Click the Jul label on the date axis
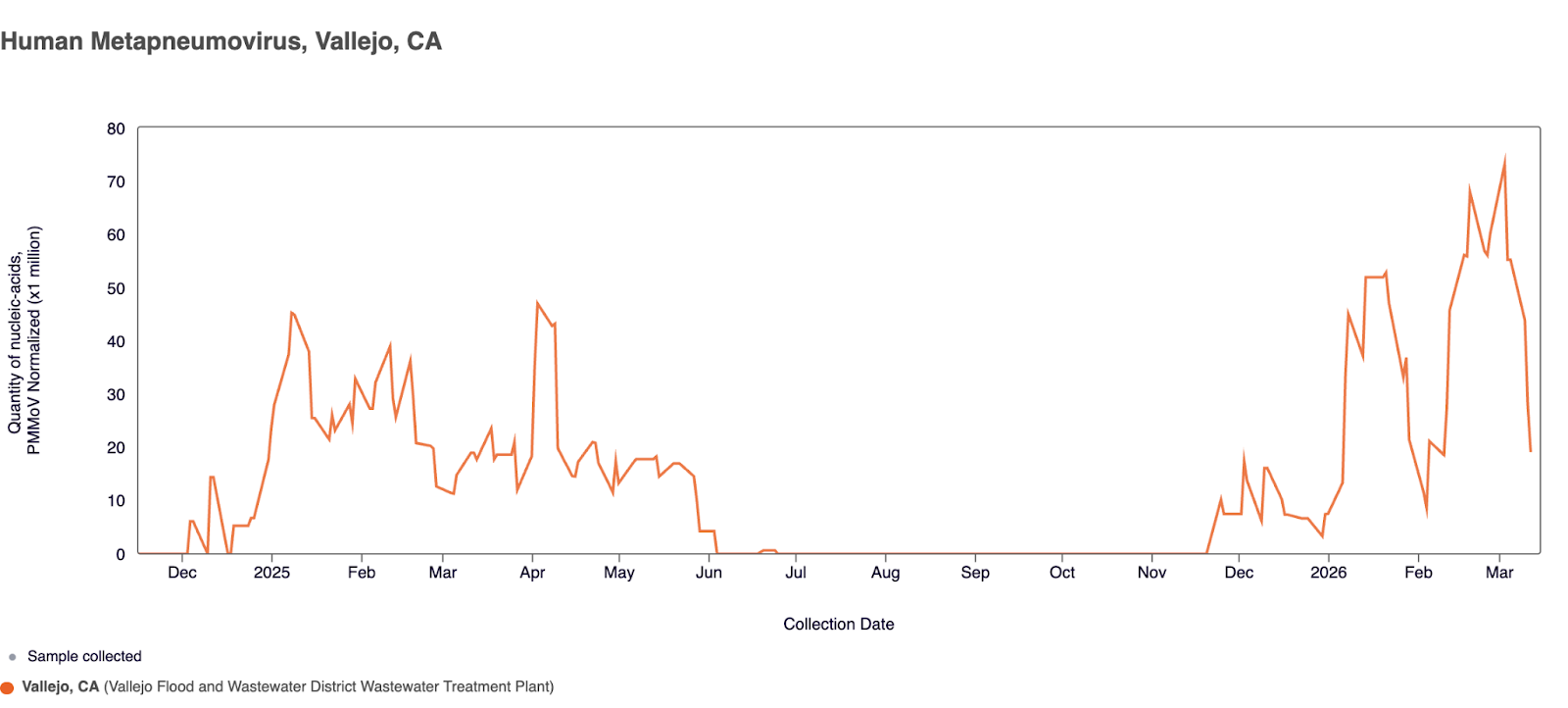 pyautogui.click(x=796, y=573)
